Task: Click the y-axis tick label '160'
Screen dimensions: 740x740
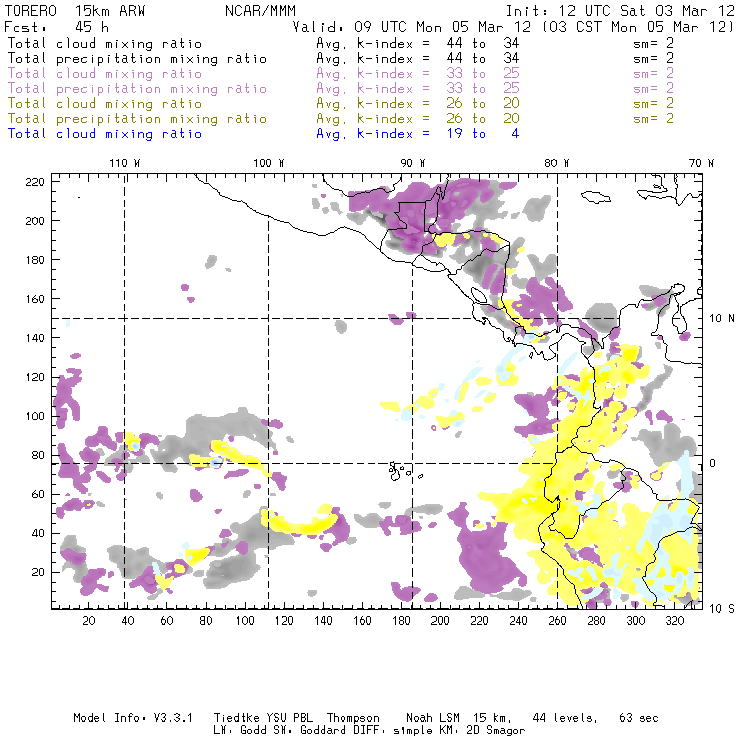Action: click(x=35, y=299)
